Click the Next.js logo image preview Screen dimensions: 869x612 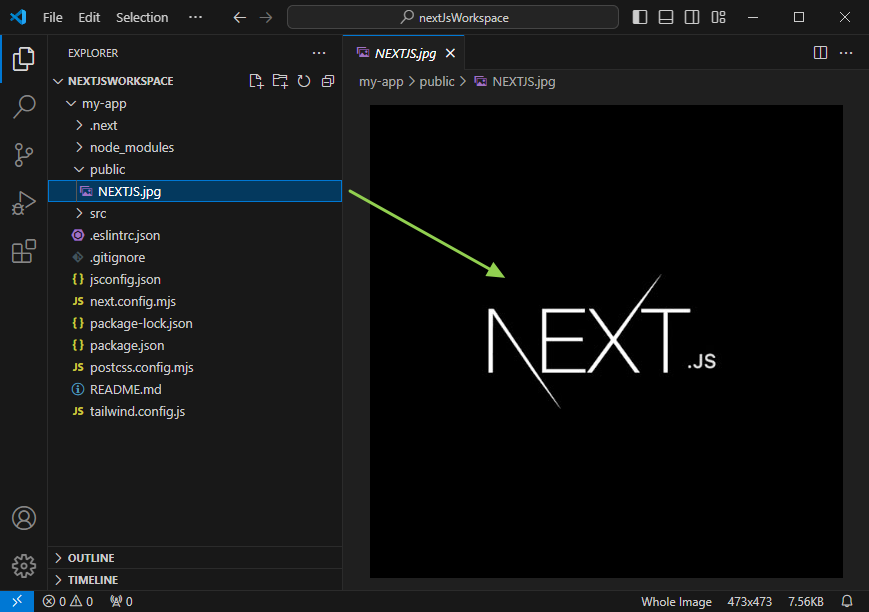(x=606, y=341)
